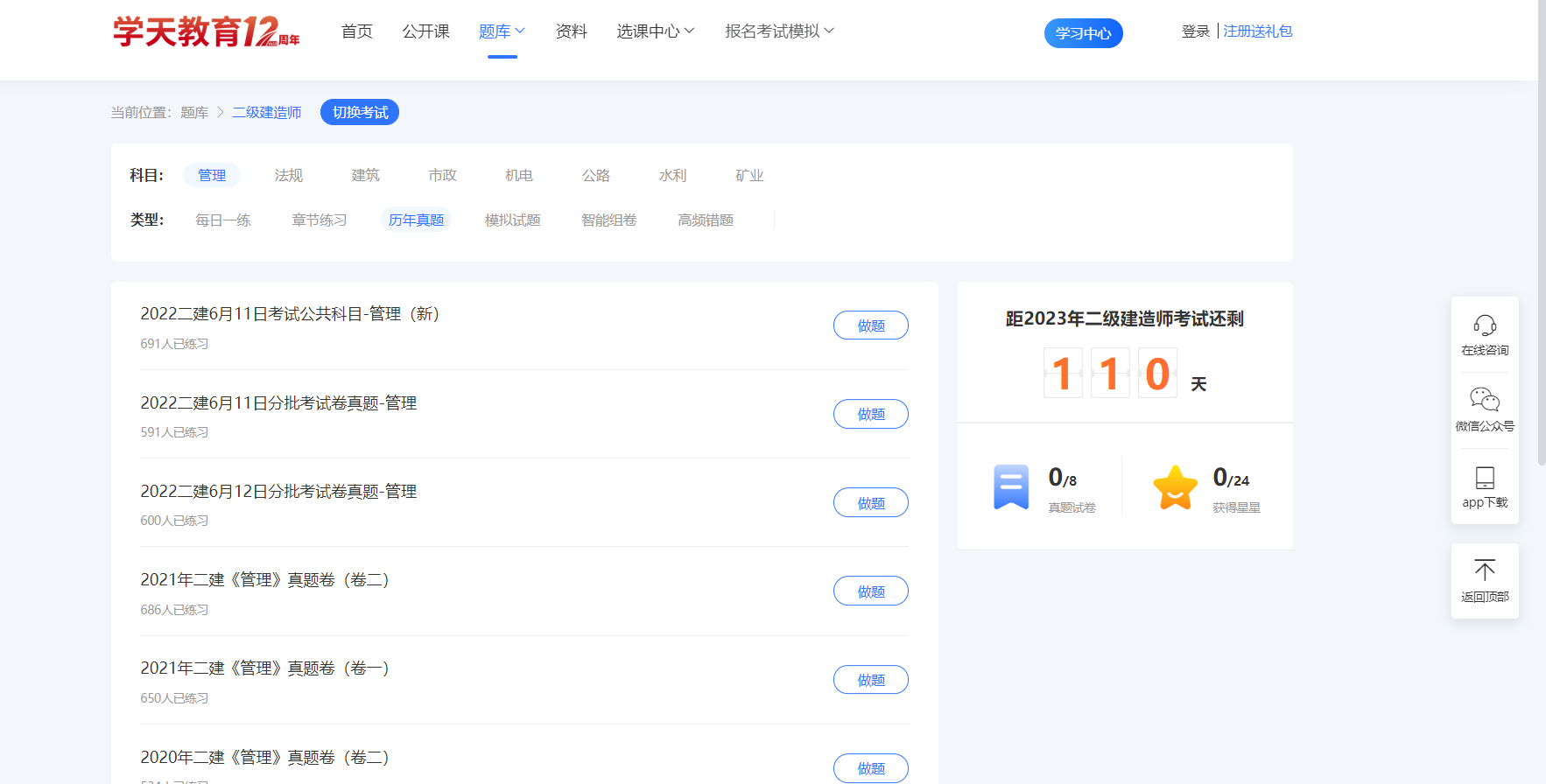
Task: Click 做题 for 2022二建6月11日分批考试卷真题
Action: coord(871,414)
